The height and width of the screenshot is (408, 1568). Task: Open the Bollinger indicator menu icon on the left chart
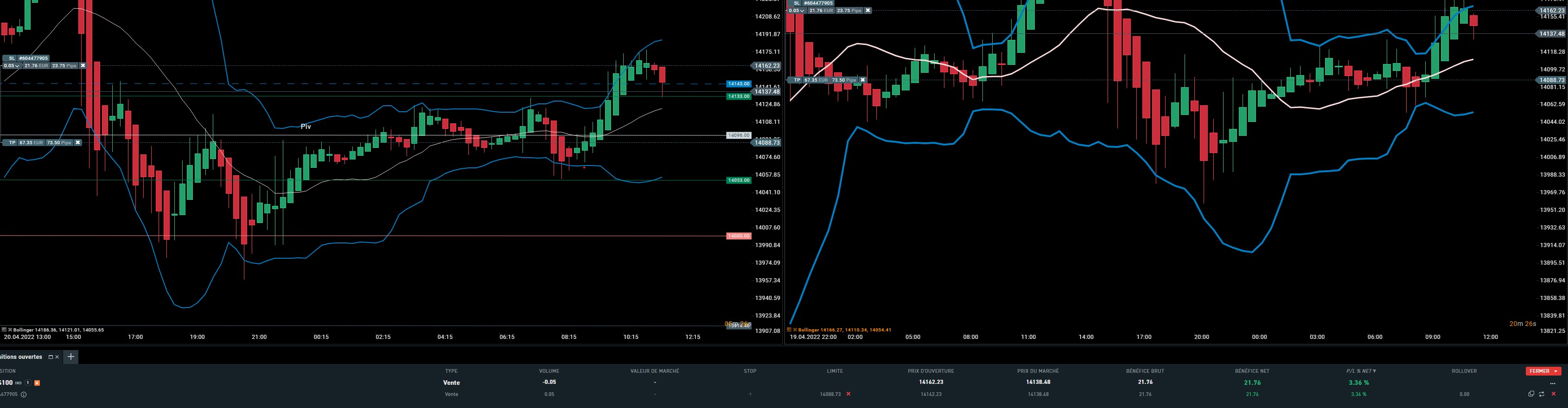(x=4, y=330)
